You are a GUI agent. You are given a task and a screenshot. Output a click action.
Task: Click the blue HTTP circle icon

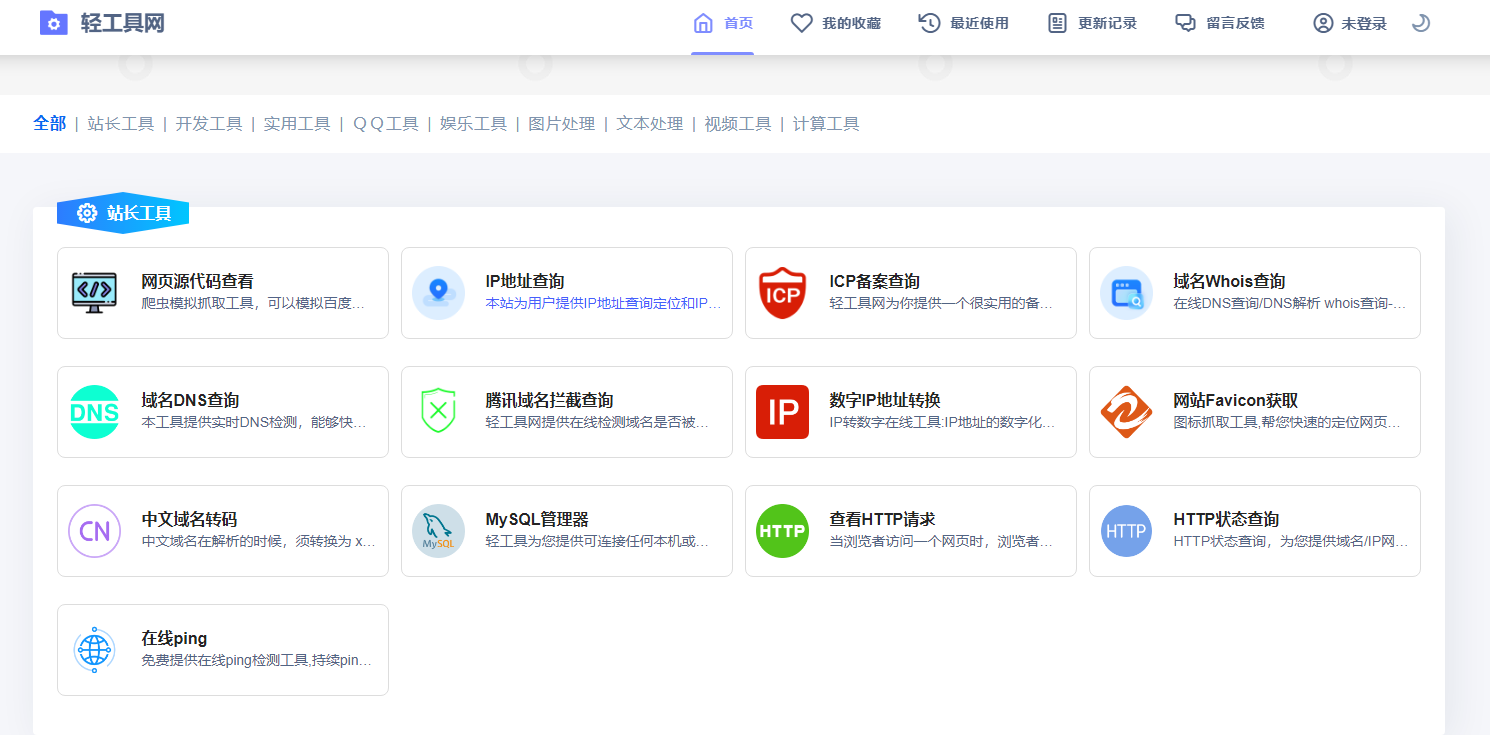click(x=1126, y=531)
